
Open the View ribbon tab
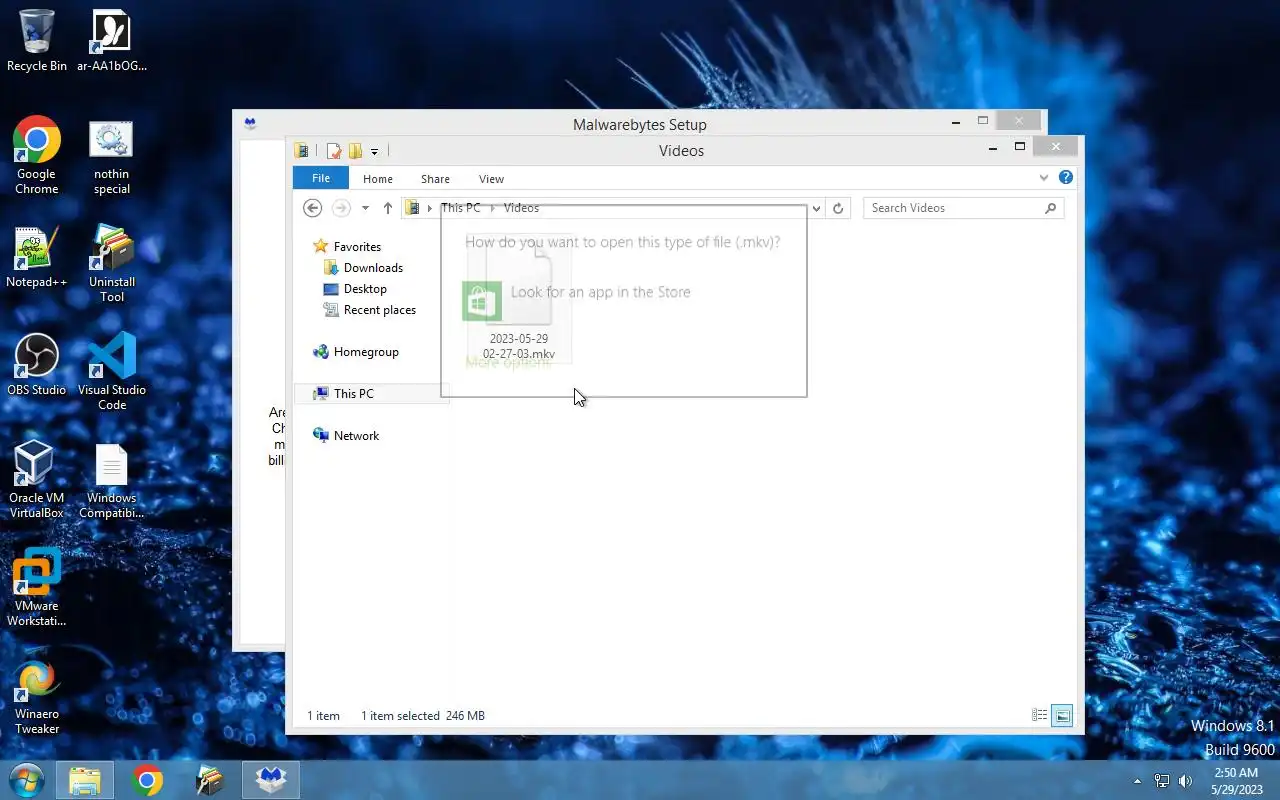tap(491, 179)
